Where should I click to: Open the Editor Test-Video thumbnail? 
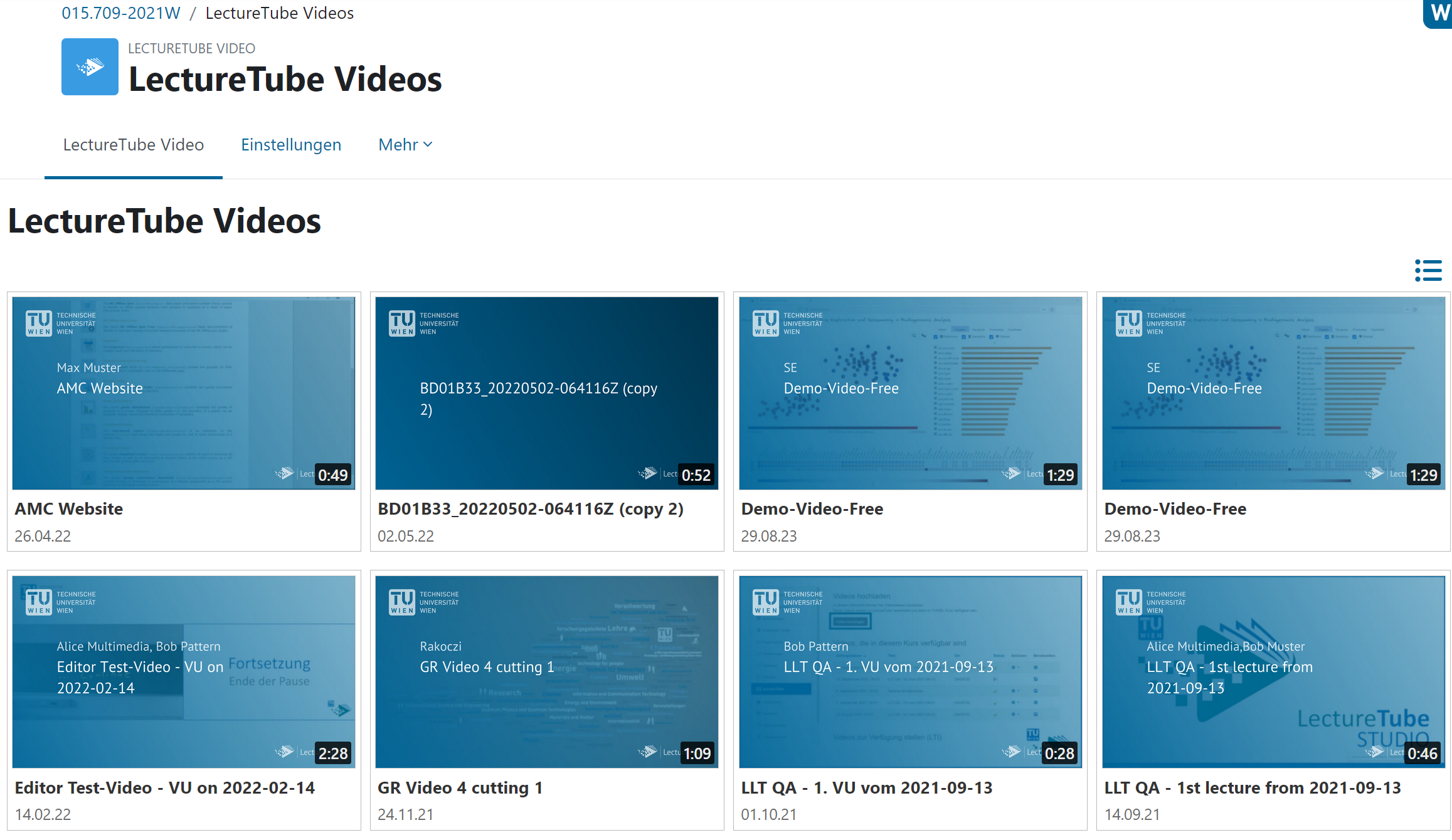click(184, 672)
